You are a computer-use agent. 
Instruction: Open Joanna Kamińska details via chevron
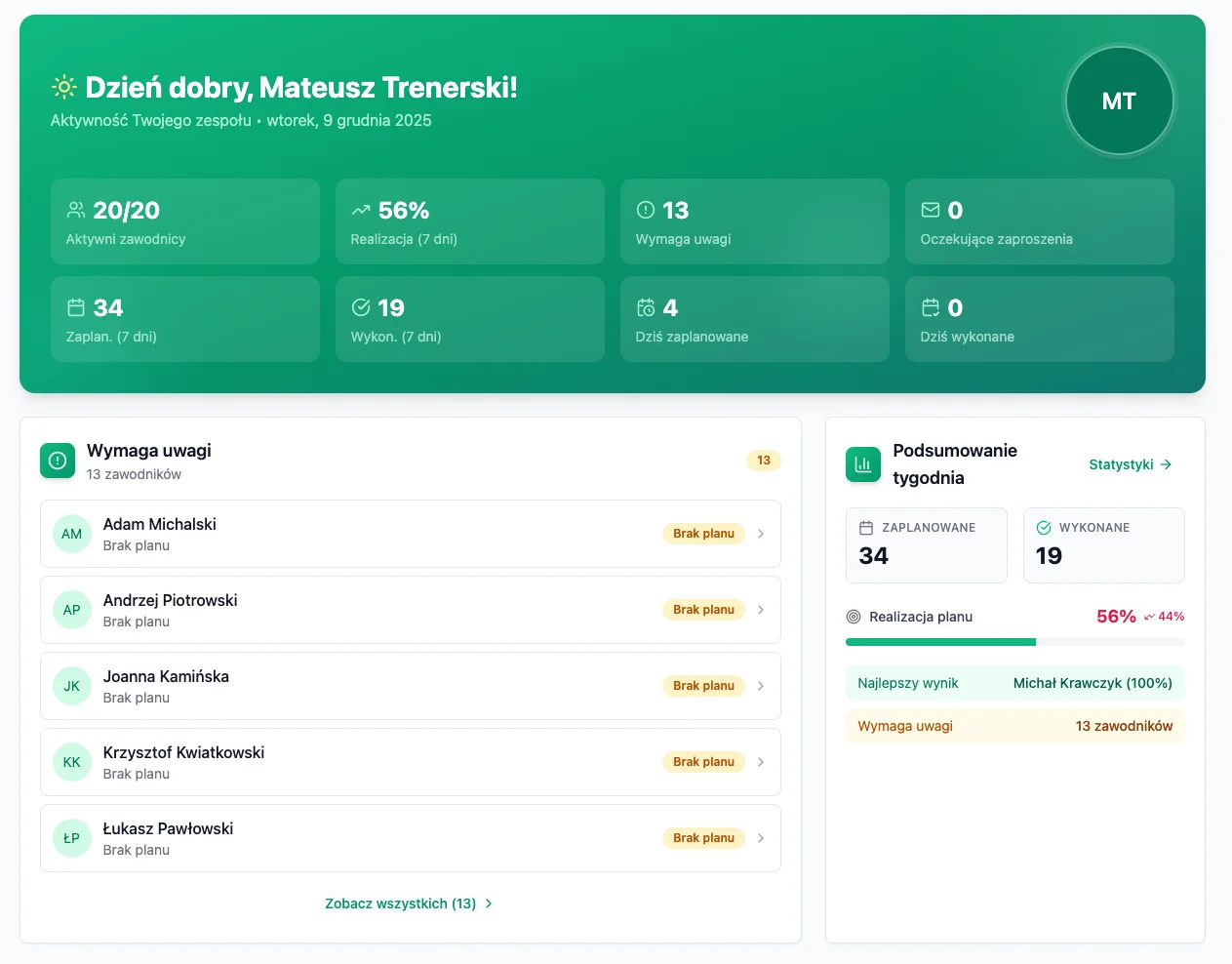click(761, 686)
